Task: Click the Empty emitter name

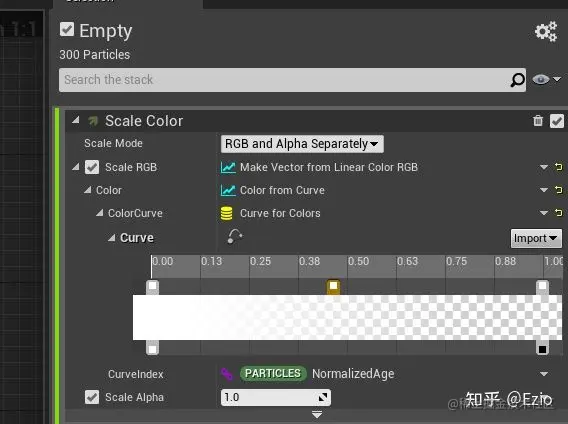Action: (105, 31)
